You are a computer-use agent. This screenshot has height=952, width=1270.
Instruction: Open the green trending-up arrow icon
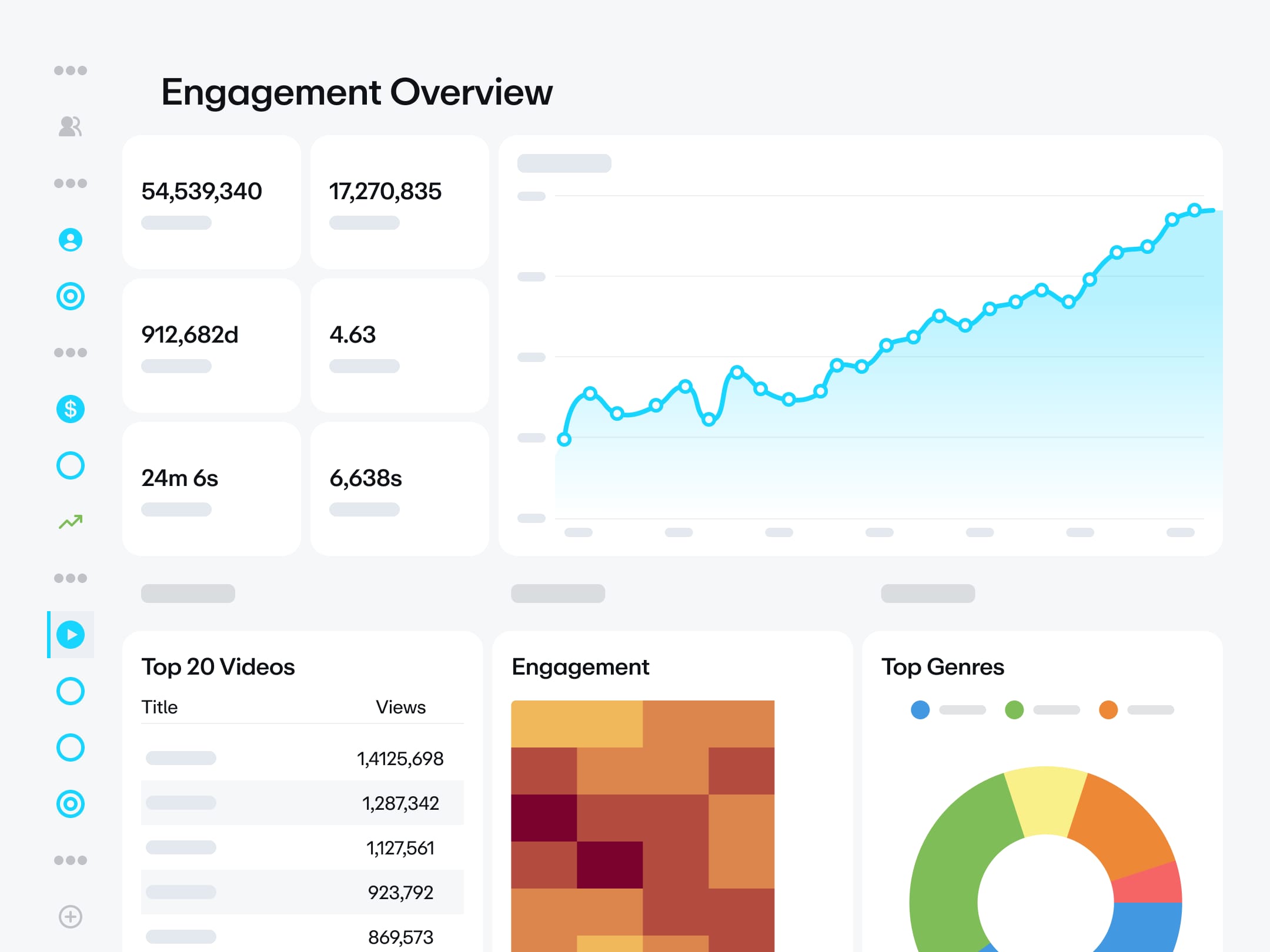(x=70, y=522)
